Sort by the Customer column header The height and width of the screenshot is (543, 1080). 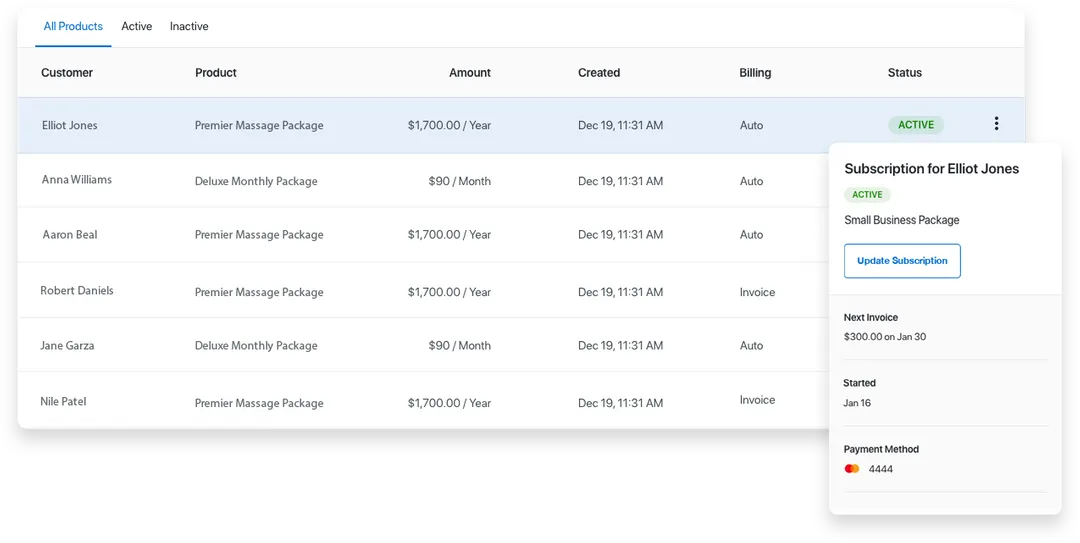pos(67,73)
